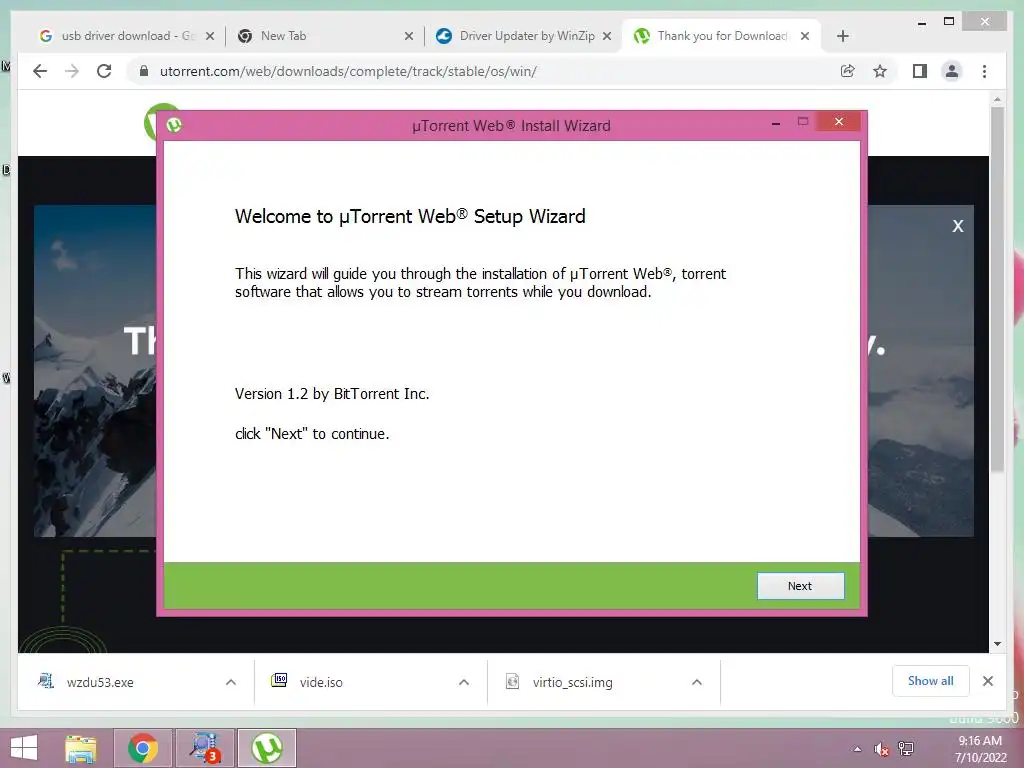Reload the utorrent page
Image resolution: width=1024 pixels, height=768 pixels.
point(104,71)
